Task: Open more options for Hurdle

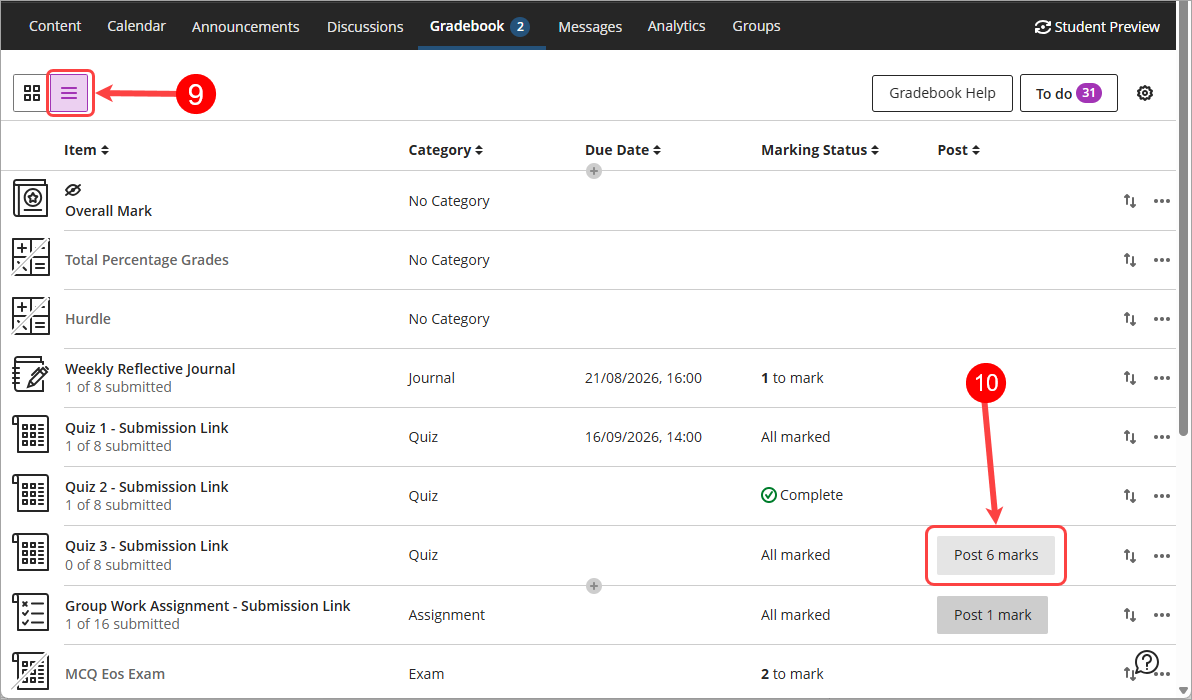Action: pyautogui.click(x=1162, y=319)
